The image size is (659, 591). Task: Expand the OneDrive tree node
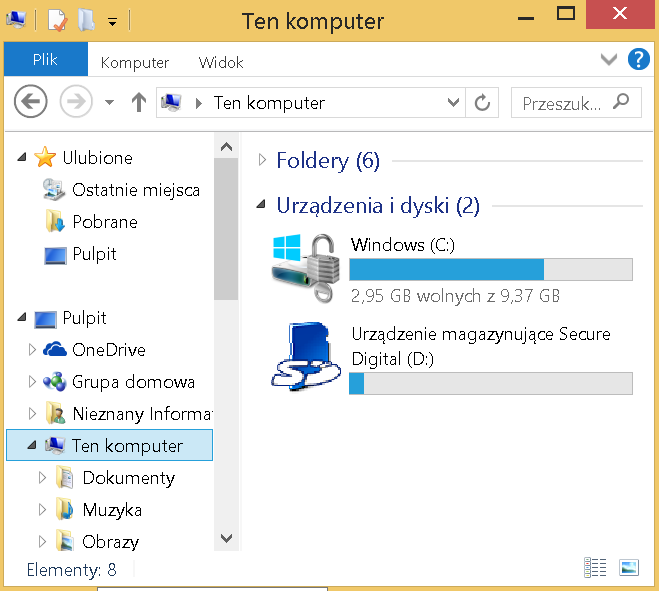(x=32, y=350)
